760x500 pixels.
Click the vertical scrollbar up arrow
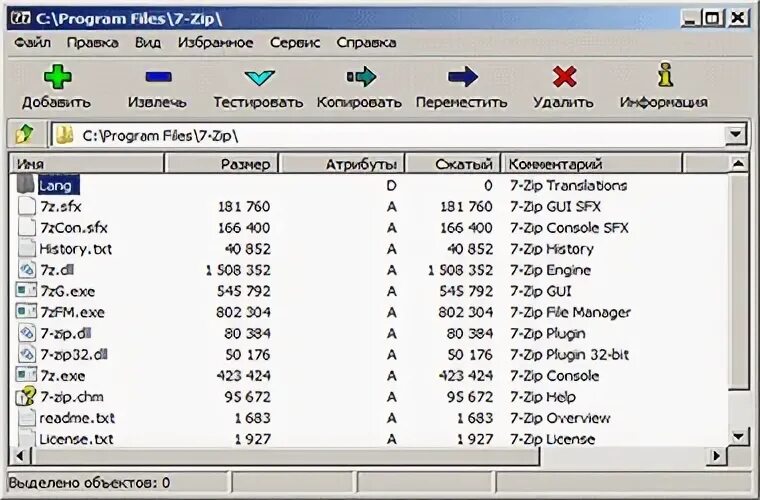(x=738, y=164)
